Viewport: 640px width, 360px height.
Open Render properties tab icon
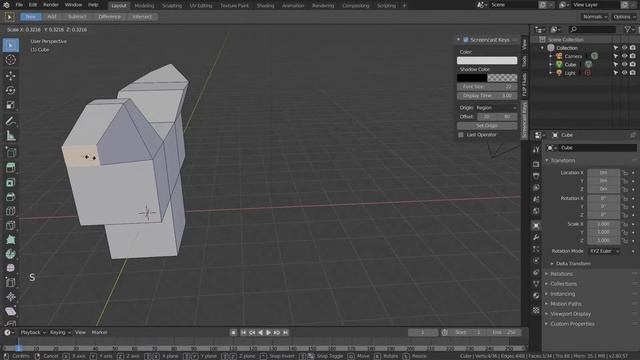point(536,164)
